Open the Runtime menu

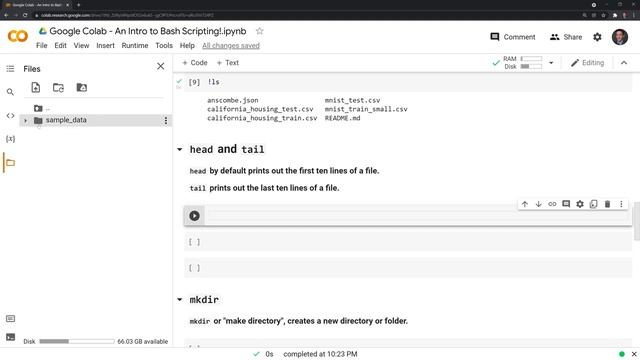tap(135, 46)
